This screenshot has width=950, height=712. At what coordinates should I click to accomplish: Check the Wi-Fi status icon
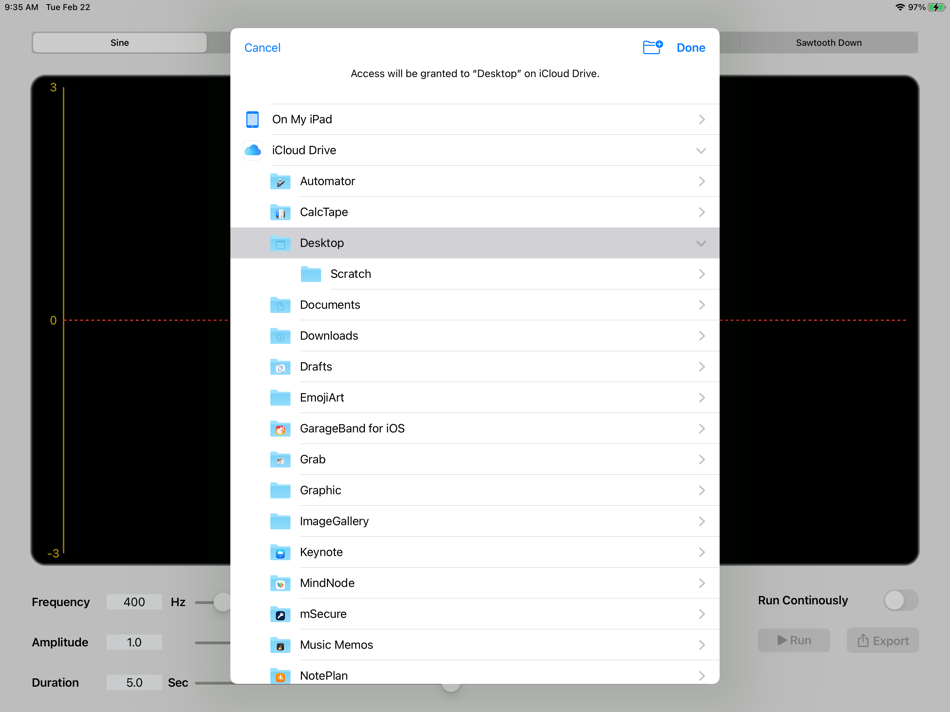tap(900, 7)
